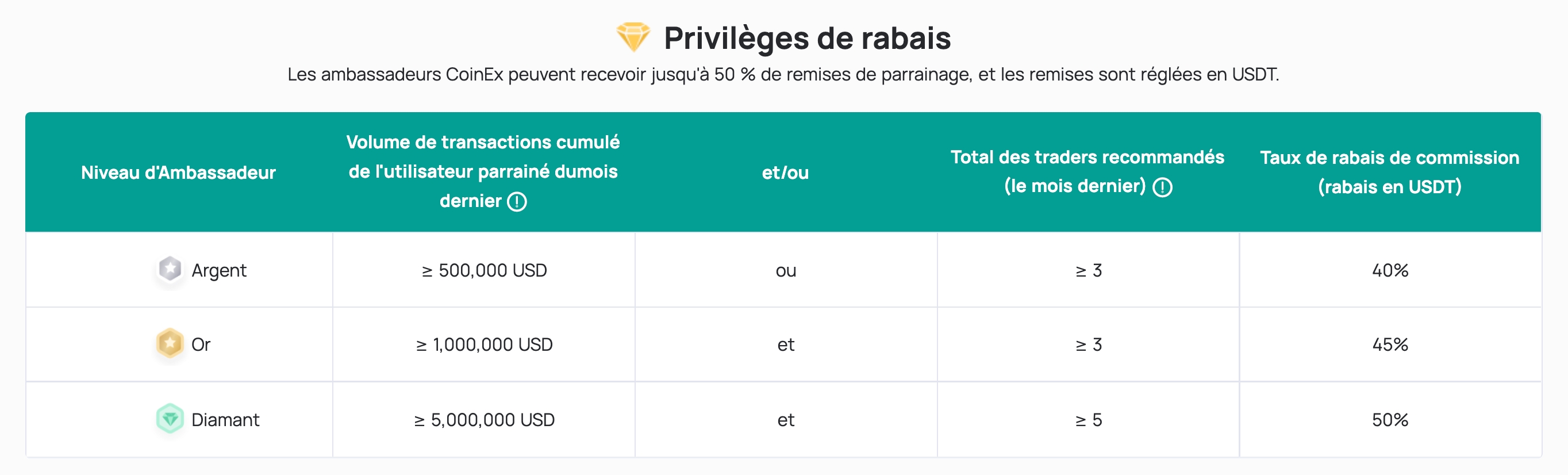Click the silver Argent badge icon
Screen dimensions: 1568x475
click(170, 269)
